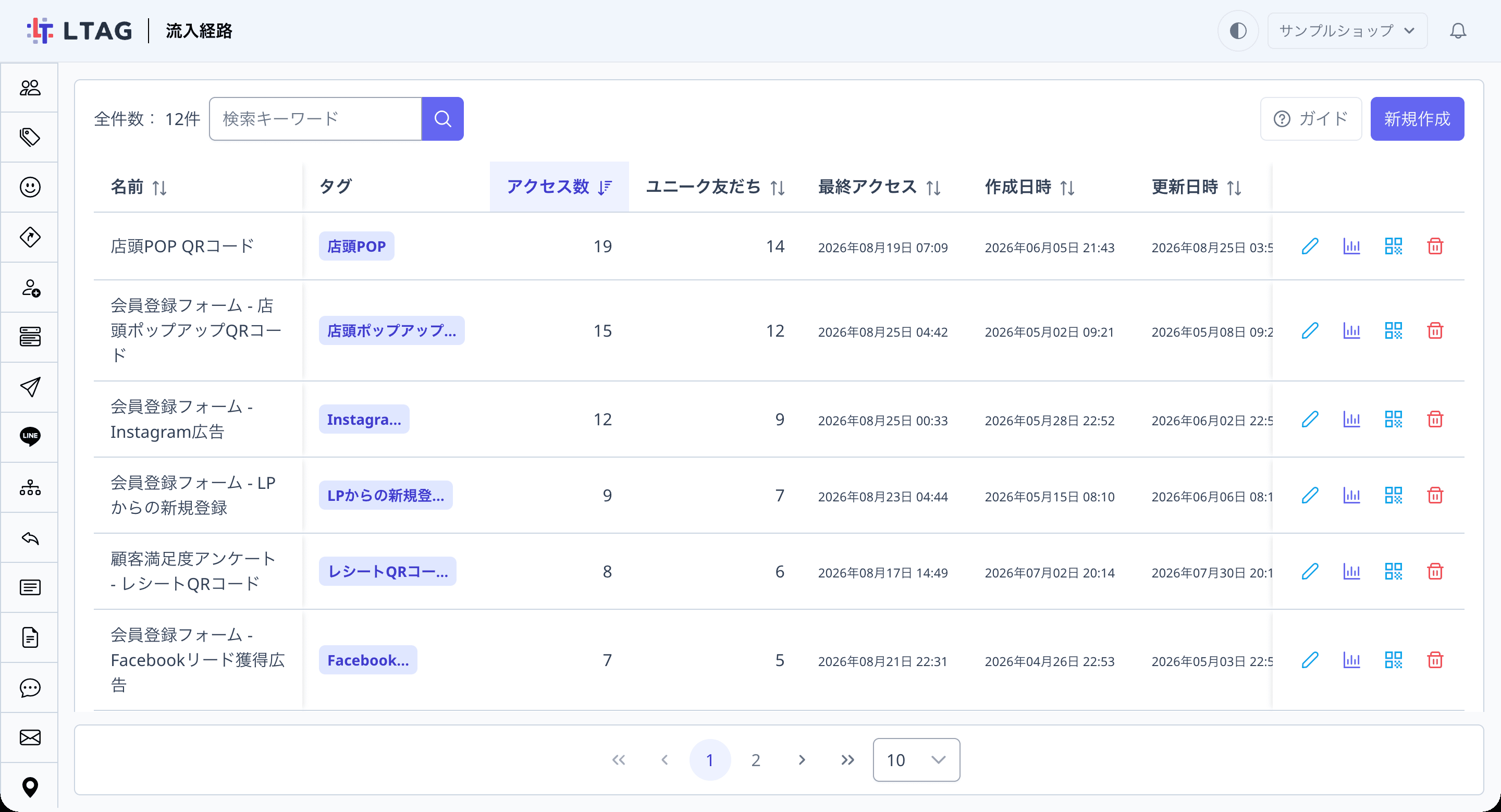This screenshot has height=812, width=1501.
Task: Click the search magnifier button
Action: 443,119
